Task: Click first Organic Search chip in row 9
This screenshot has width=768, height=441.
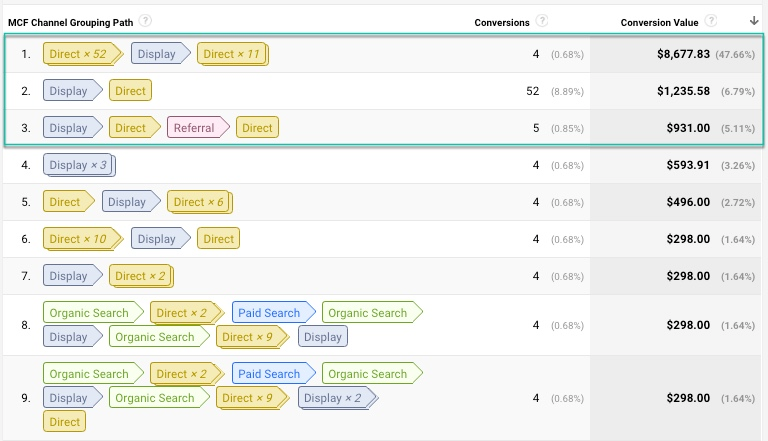Action: pyautogui.click(x=93, y=374)
